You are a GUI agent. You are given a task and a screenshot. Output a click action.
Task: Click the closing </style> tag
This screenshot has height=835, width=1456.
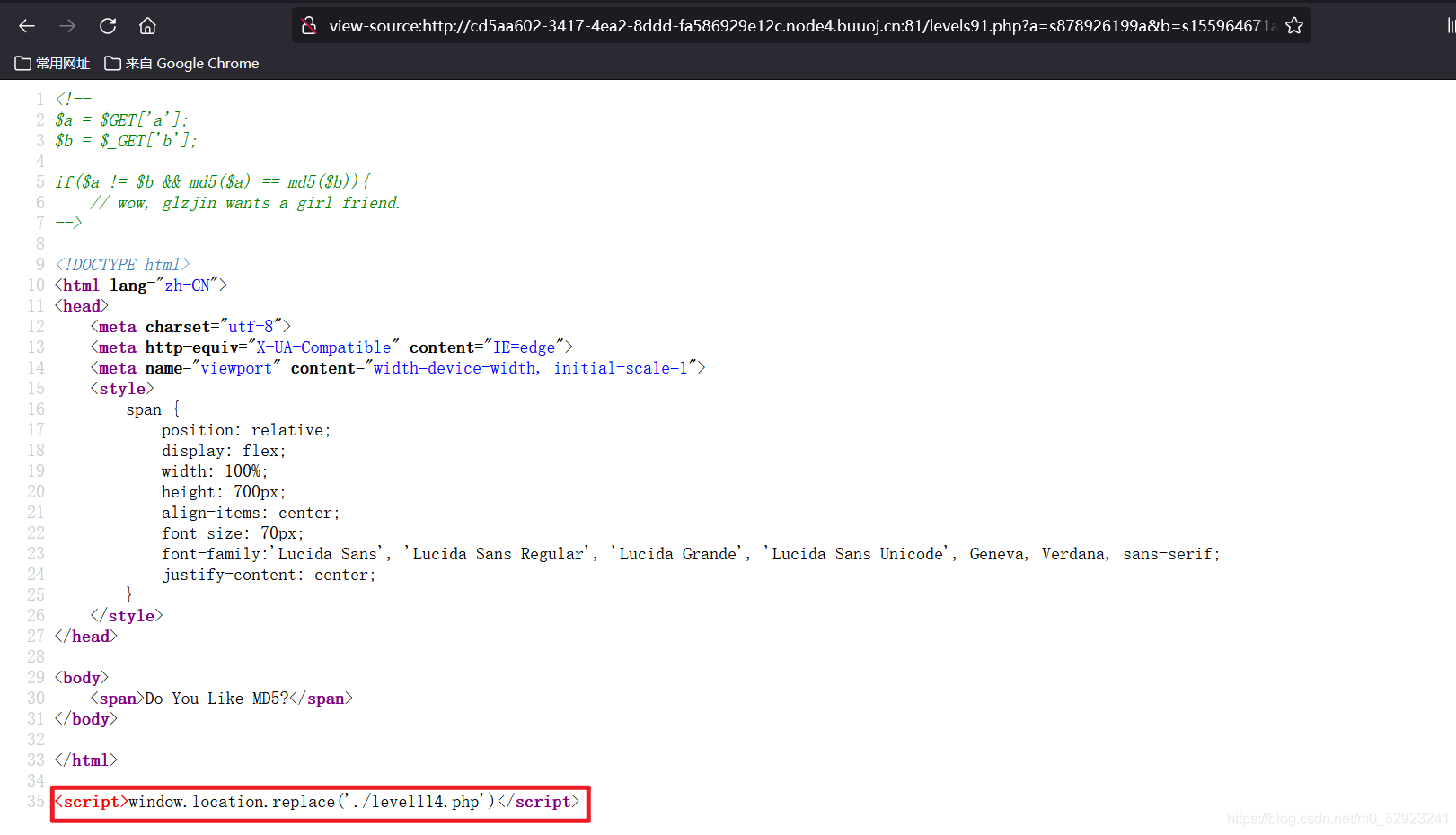point(127,616)
